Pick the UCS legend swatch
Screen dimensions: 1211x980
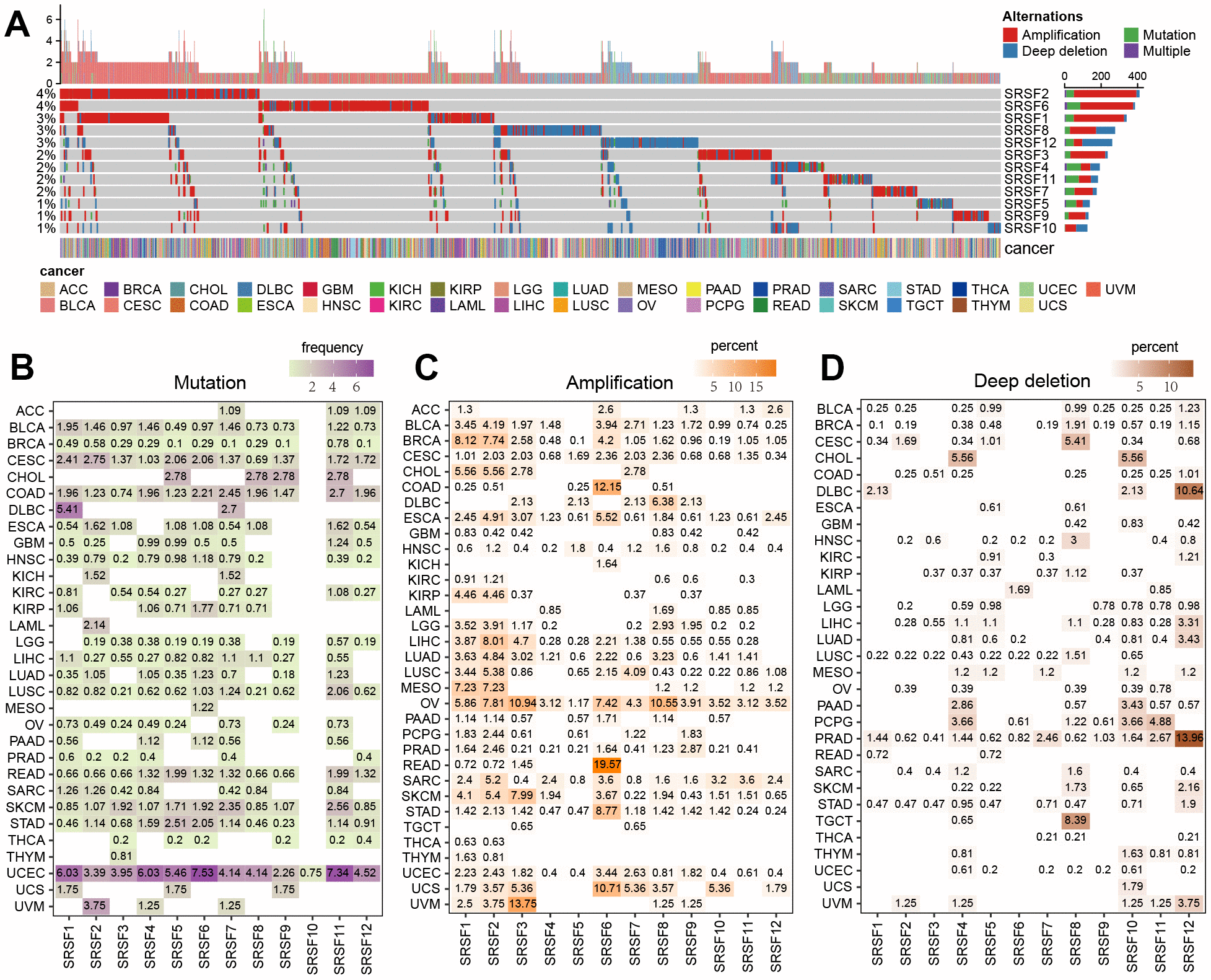tap(1026, 305)
